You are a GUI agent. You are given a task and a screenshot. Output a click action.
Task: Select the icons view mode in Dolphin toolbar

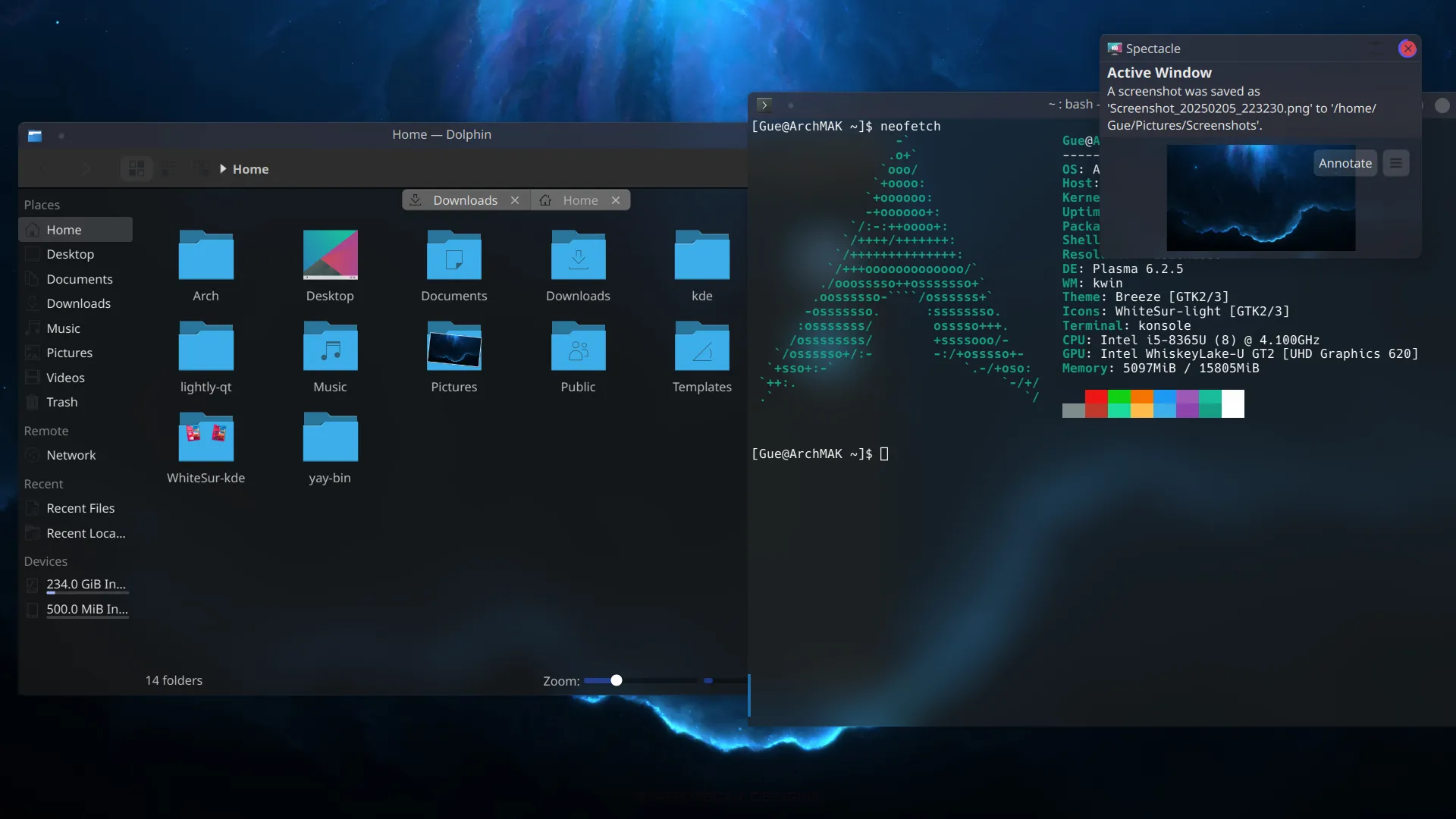click(x=136, y=168)
